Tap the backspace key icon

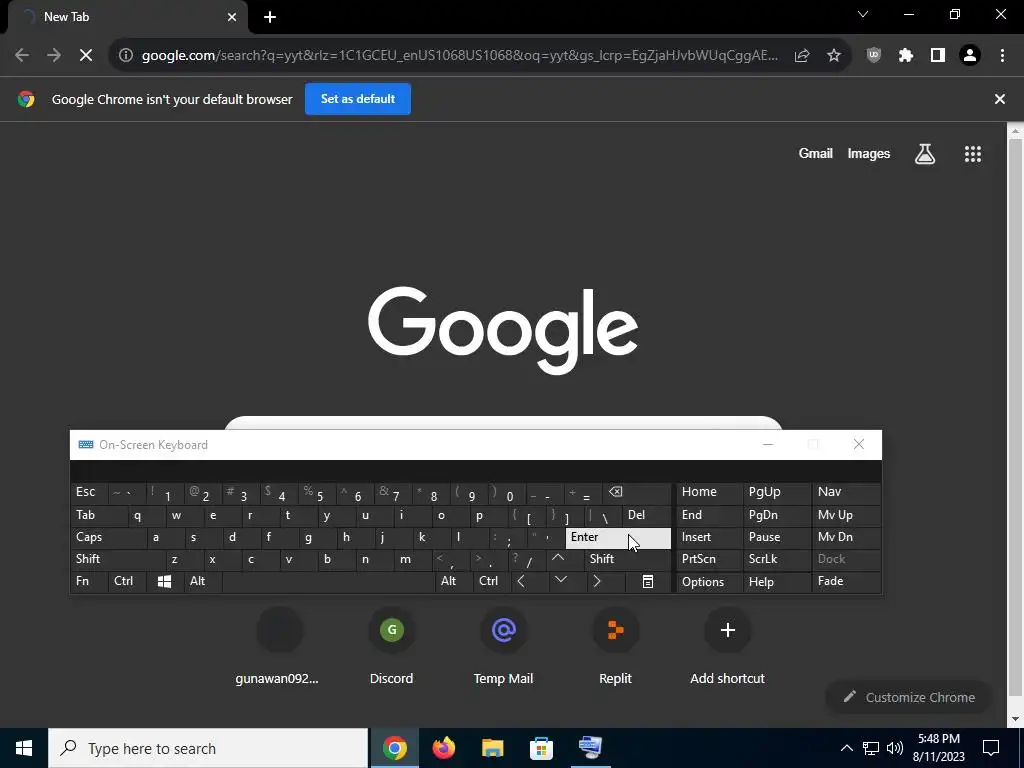coord(635,493)
